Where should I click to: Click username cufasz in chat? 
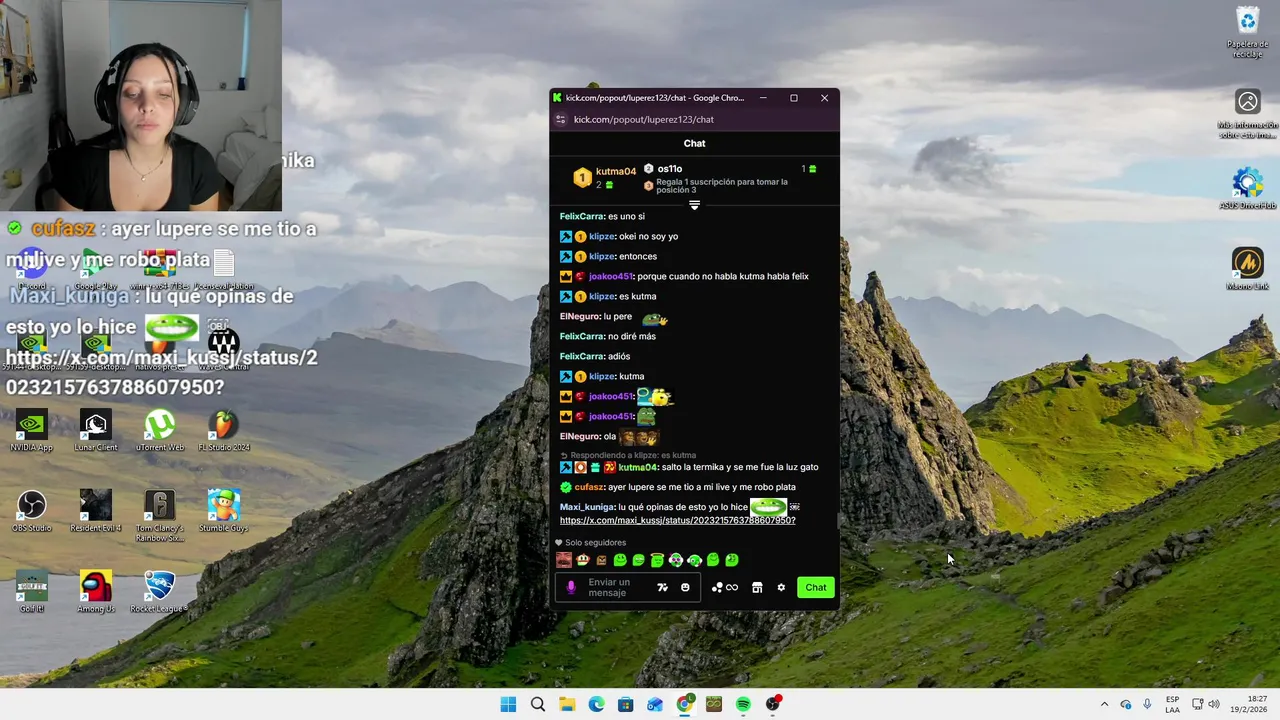click(x=589, y=487)
